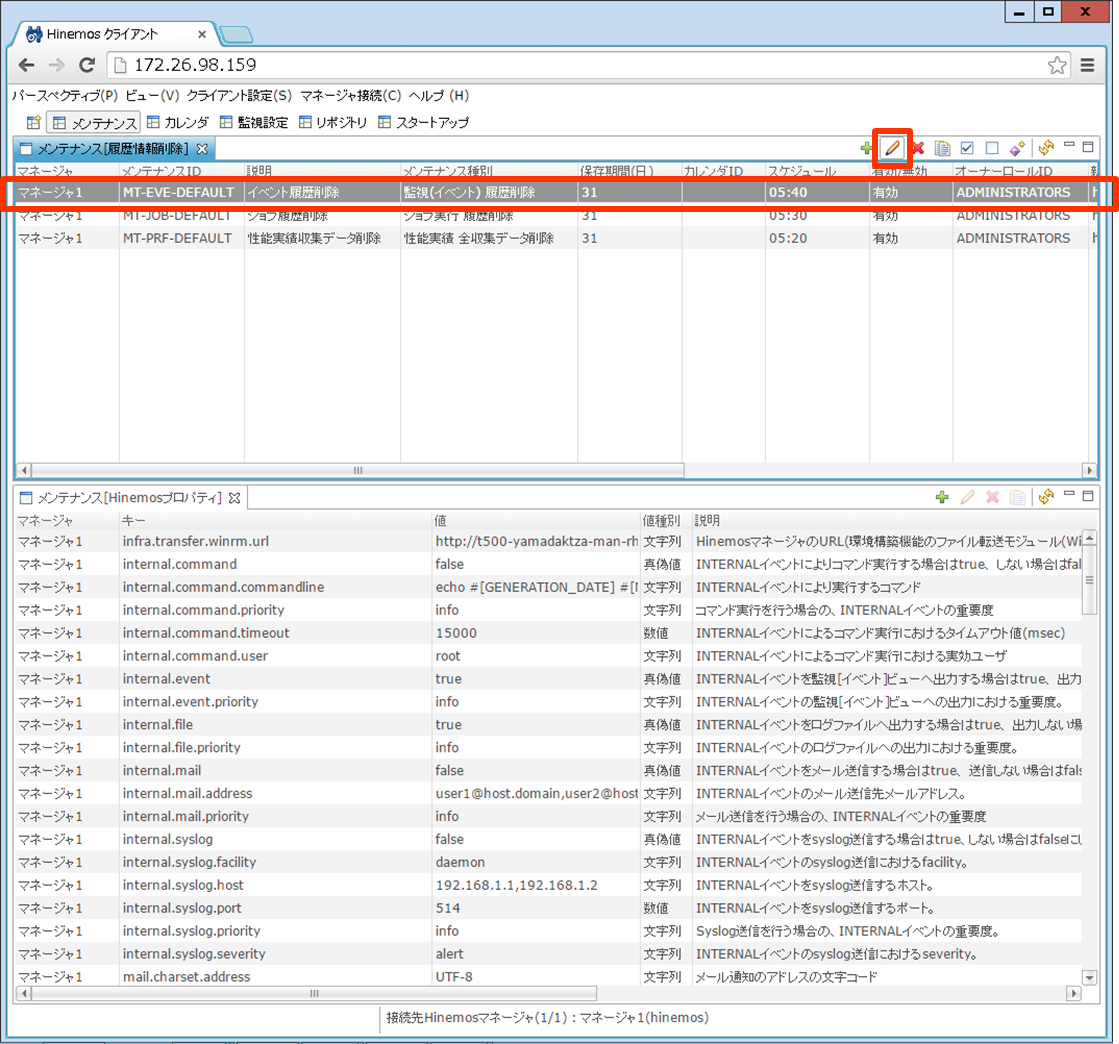Close the メンテナンス[履歴情報削除] view tab
1119x1044 pixels.
pos(202,148)
